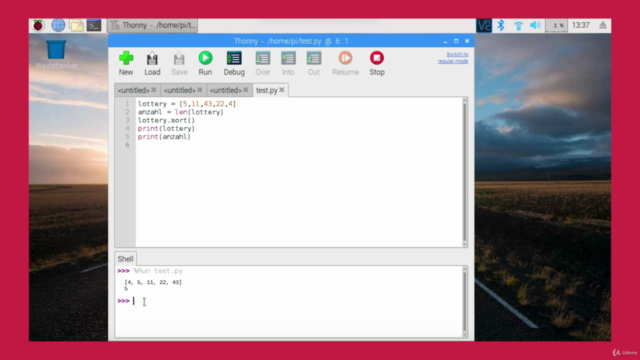The height and width of the screenshot is (360, 640).
Task: Switch to the first untitled tab
Action: coord(133,90)
